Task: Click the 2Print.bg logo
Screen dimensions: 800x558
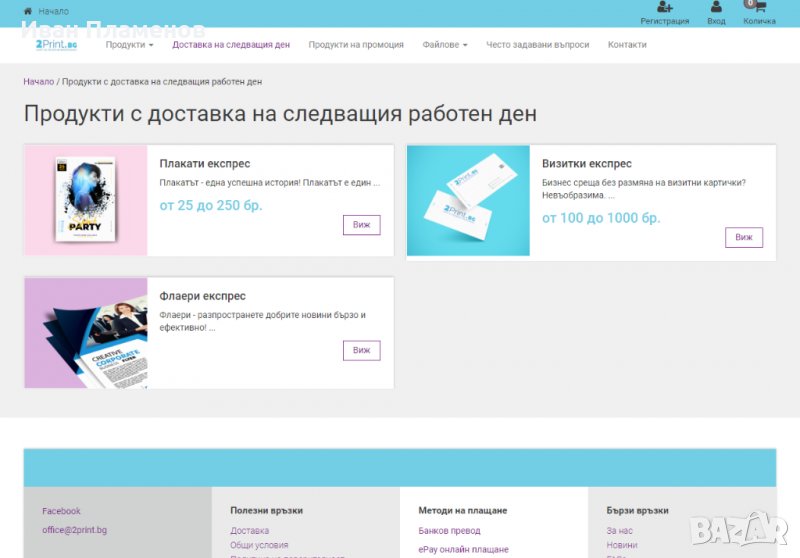Action: pos(56,44)
